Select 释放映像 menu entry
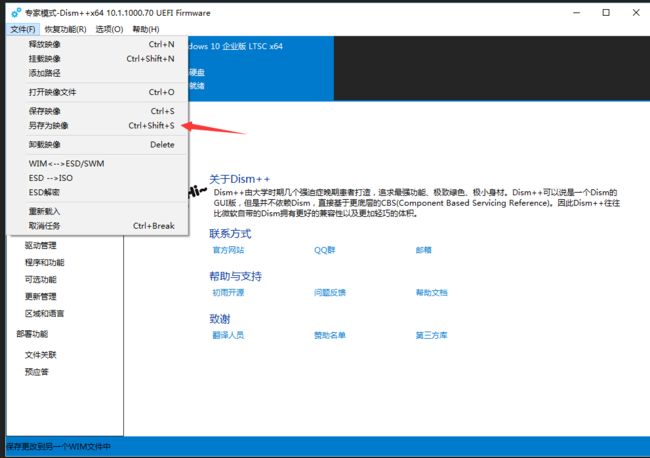Image resolution: width=650 pixels, height=458 pixels. [x=98, y=44]
